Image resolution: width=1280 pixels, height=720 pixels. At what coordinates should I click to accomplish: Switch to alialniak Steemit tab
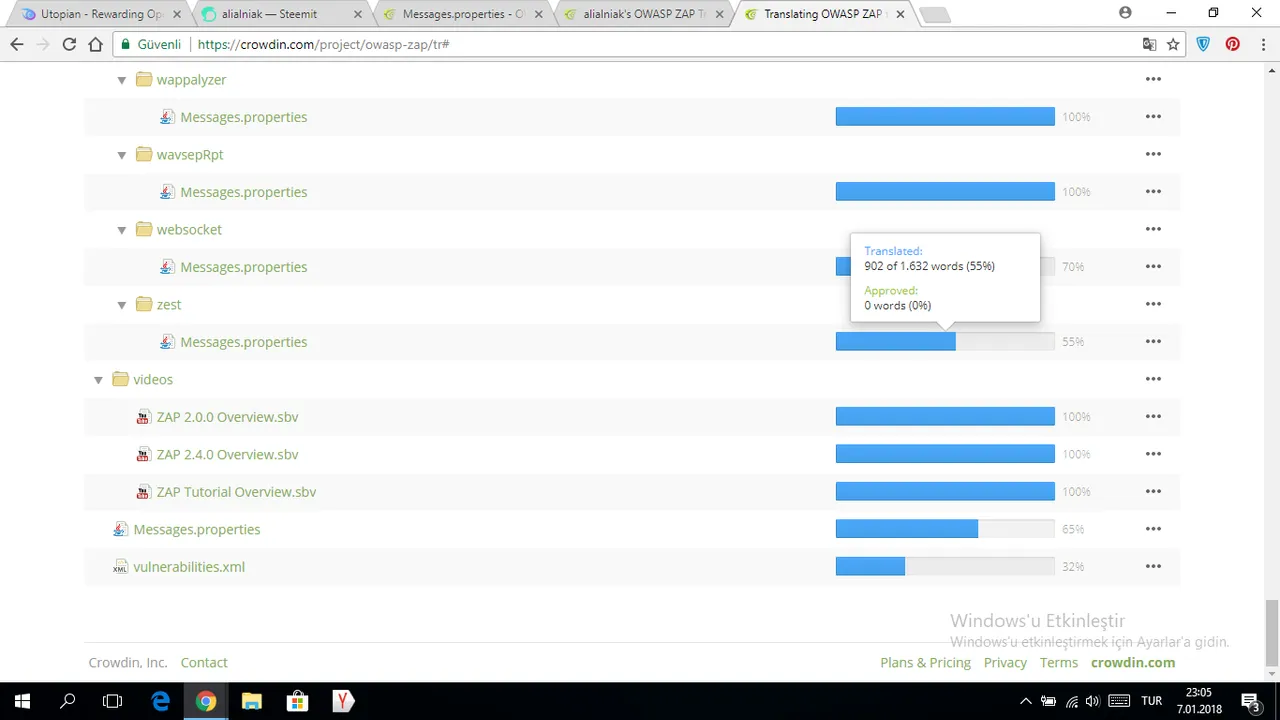(x=280, y=14)
